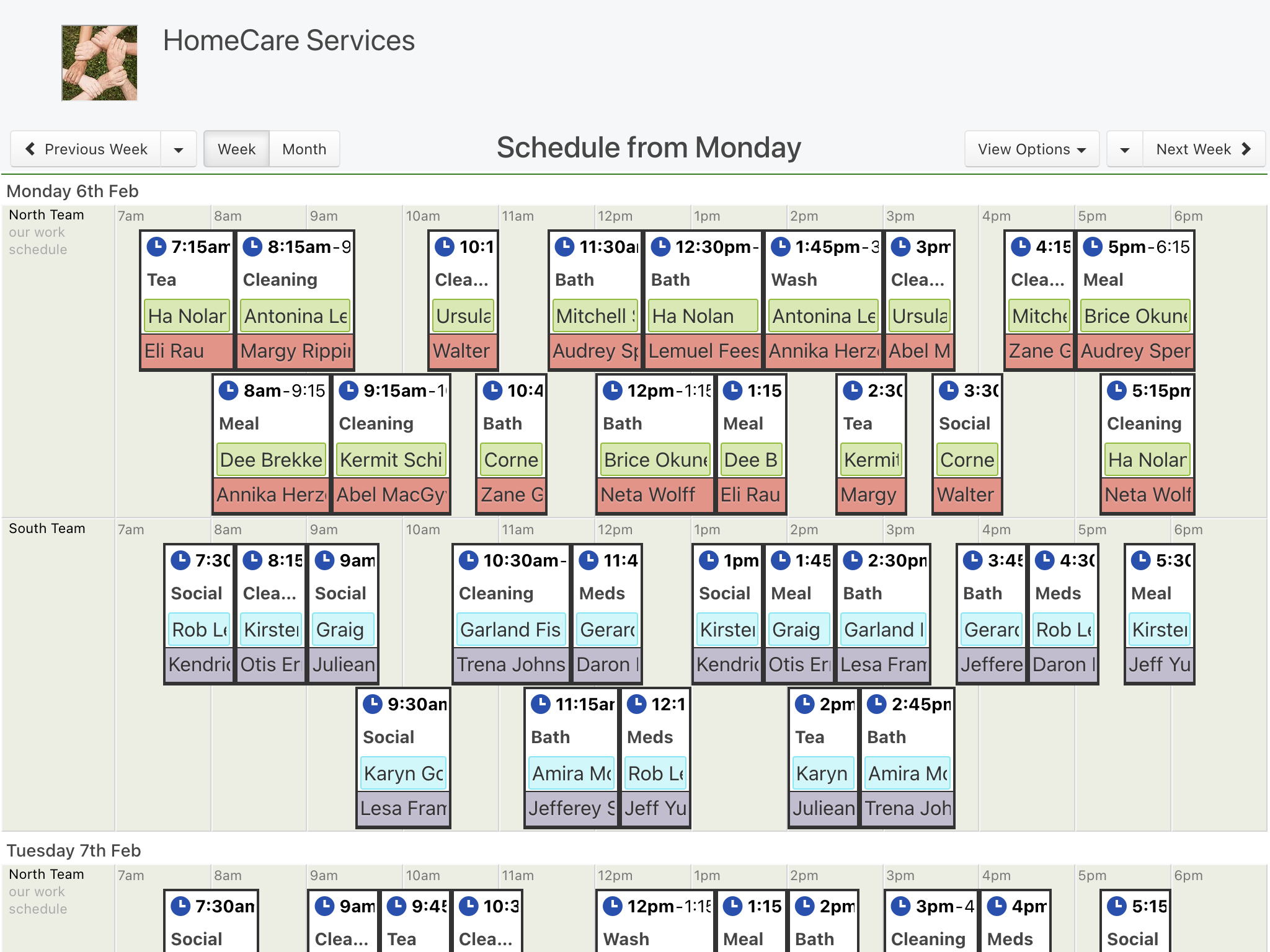Select purple client tag Trena Johns on 10:30am
This screenshot has width=1270, height=952.
(x=511, y=664)
